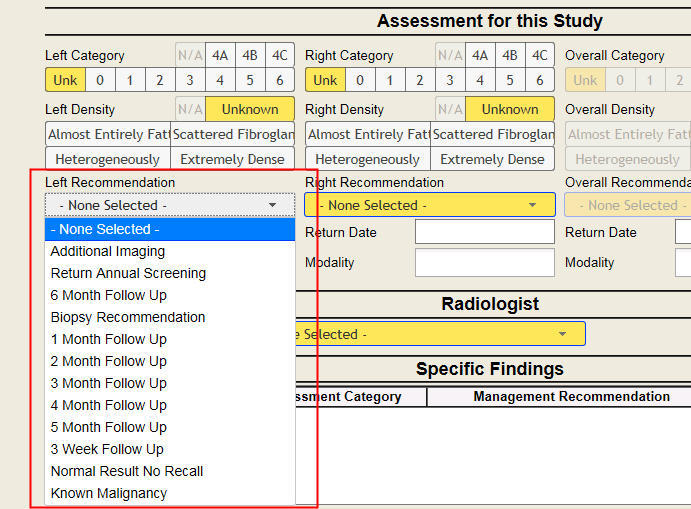Screen dimensions: 691x509
Task: Pick 'Almost Entirely Fatty' for Right Density
Action: pos(367,134)
